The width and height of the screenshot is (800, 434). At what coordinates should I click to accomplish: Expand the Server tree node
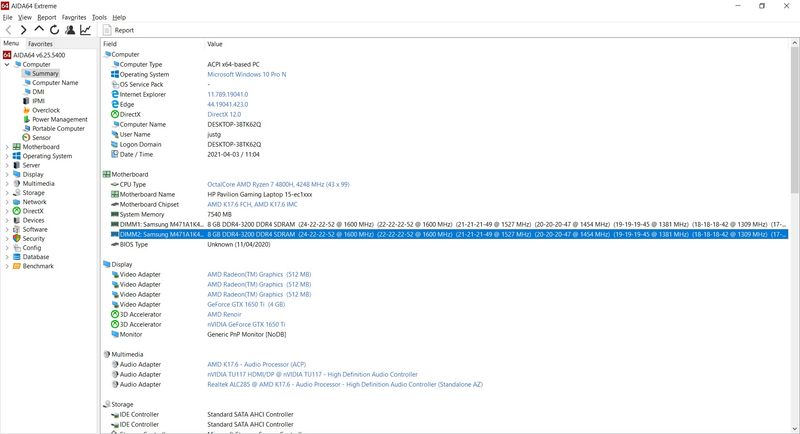[7, 165]
